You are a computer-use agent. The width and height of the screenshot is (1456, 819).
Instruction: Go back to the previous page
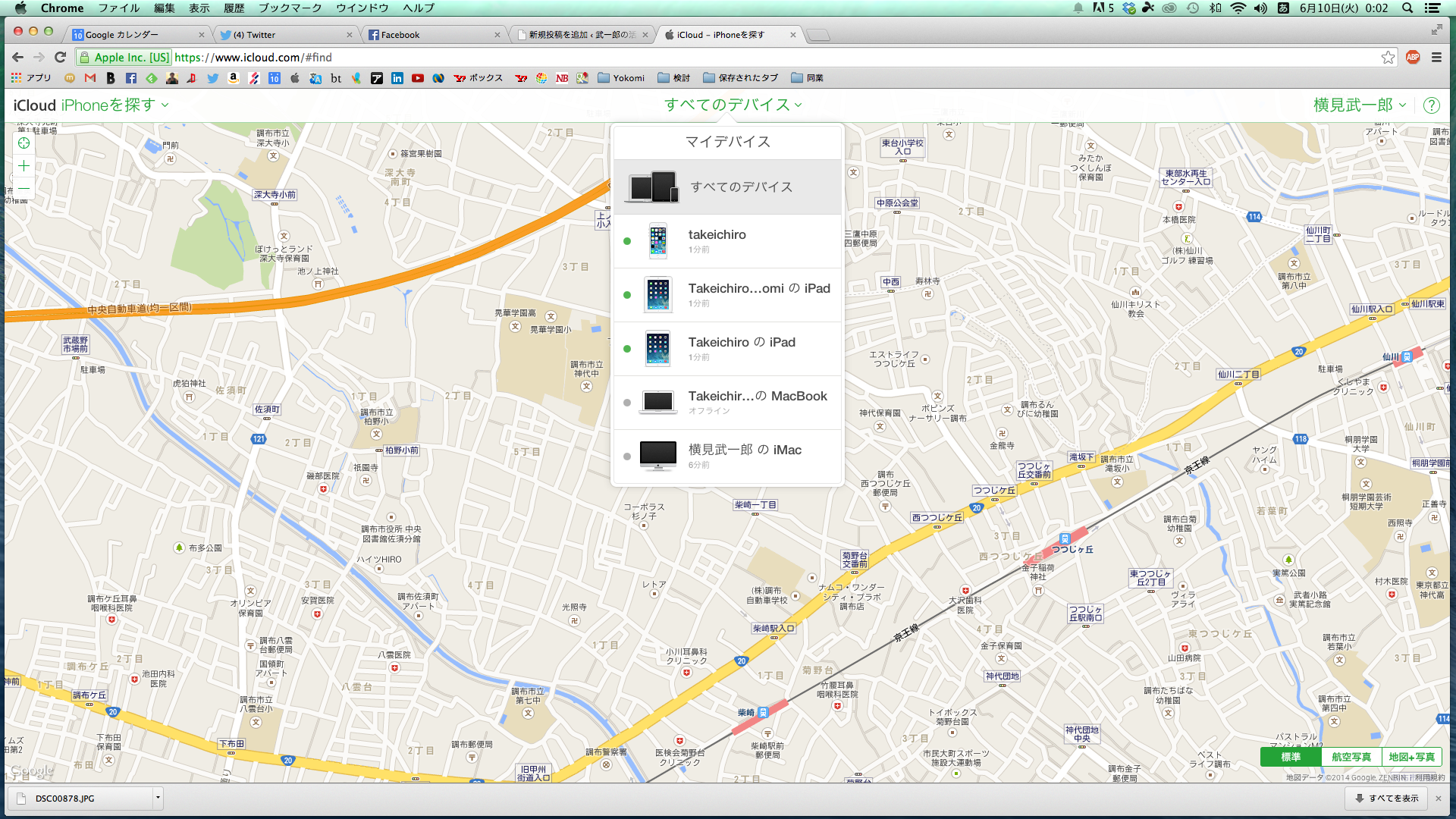[x=18, y=58]
